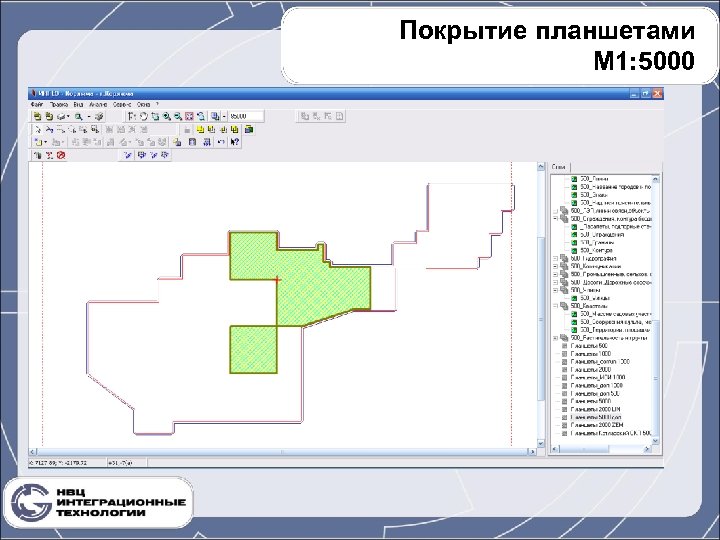This screenshot has width=720, height=540.
Task: Expand the 500_Гидрография layer group
Action: pos(555,259)
